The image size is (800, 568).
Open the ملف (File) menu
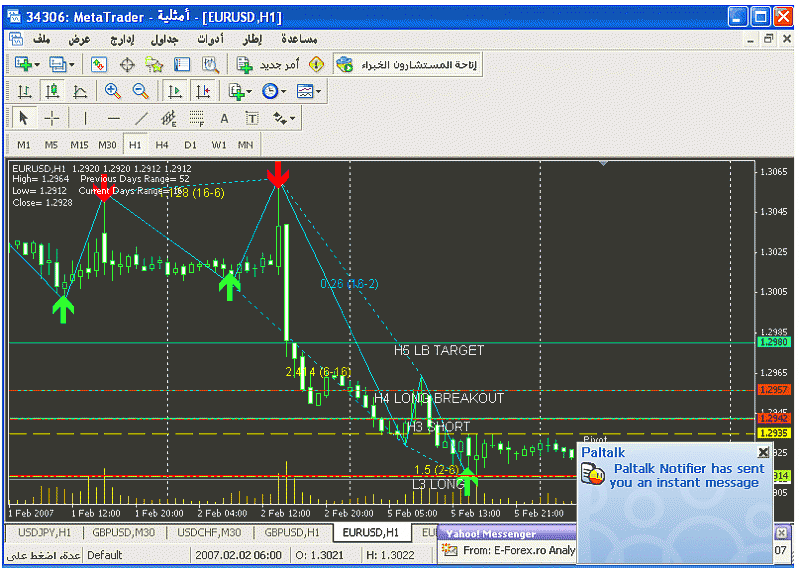[42, 38]
